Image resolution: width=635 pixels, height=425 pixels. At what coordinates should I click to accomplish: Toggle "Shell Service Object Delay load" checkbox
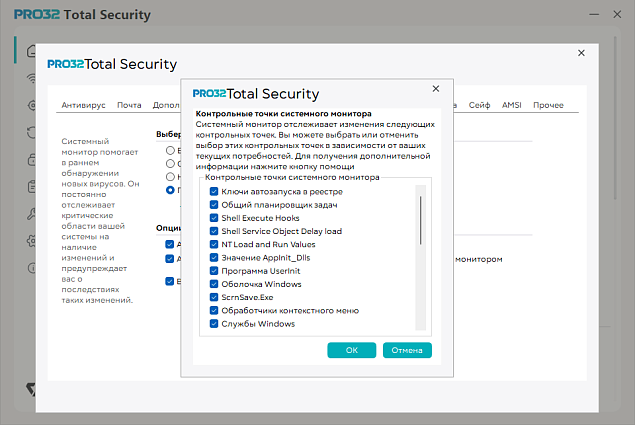coord(214,231)
